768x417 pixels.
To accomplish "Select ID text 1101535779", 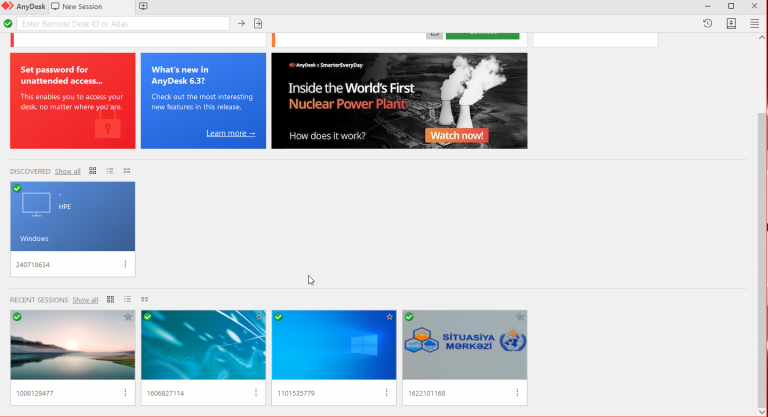I will point(296,393).
